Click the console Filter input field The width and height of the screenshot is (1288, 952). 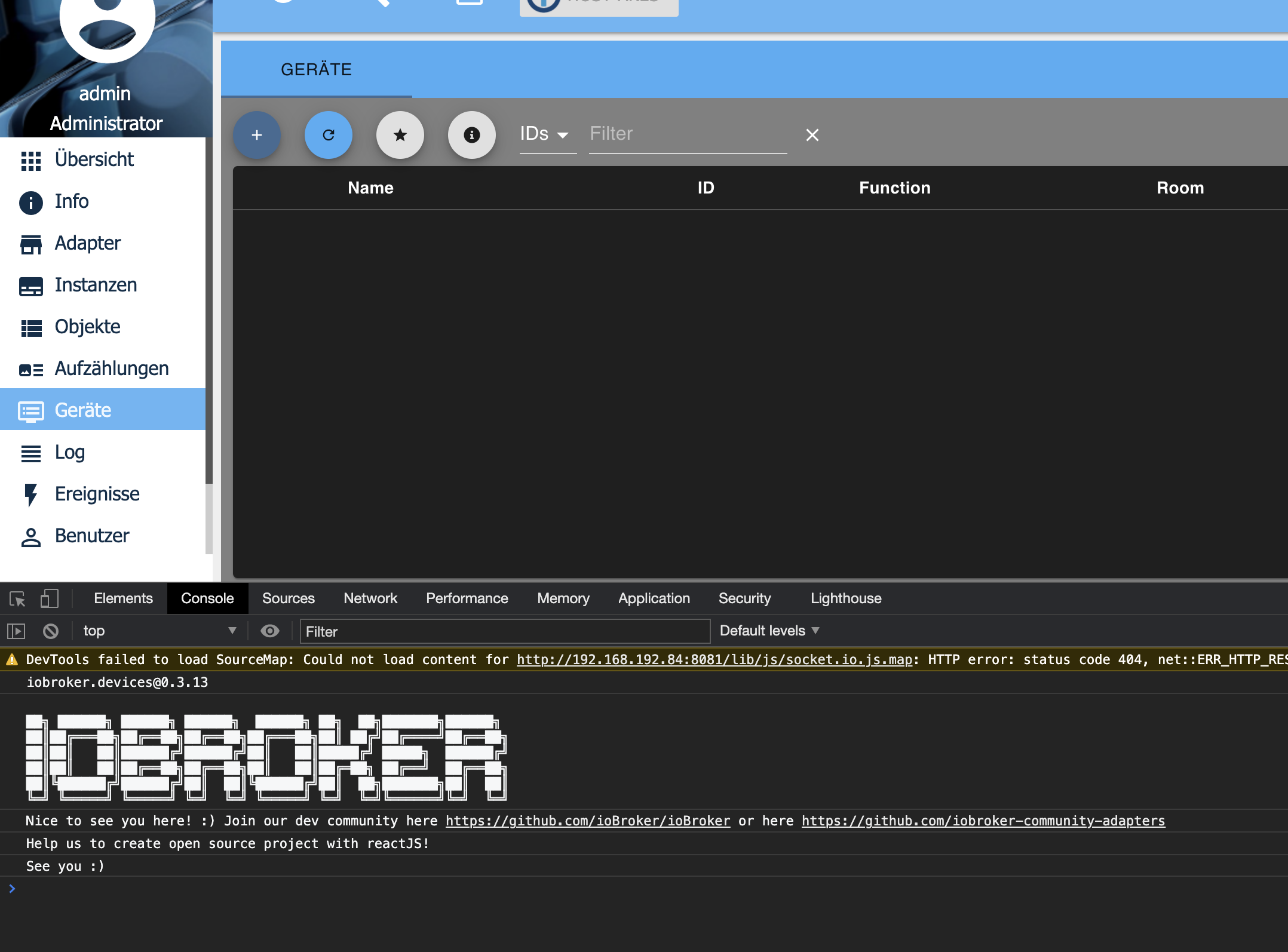(x=505, y=631)
